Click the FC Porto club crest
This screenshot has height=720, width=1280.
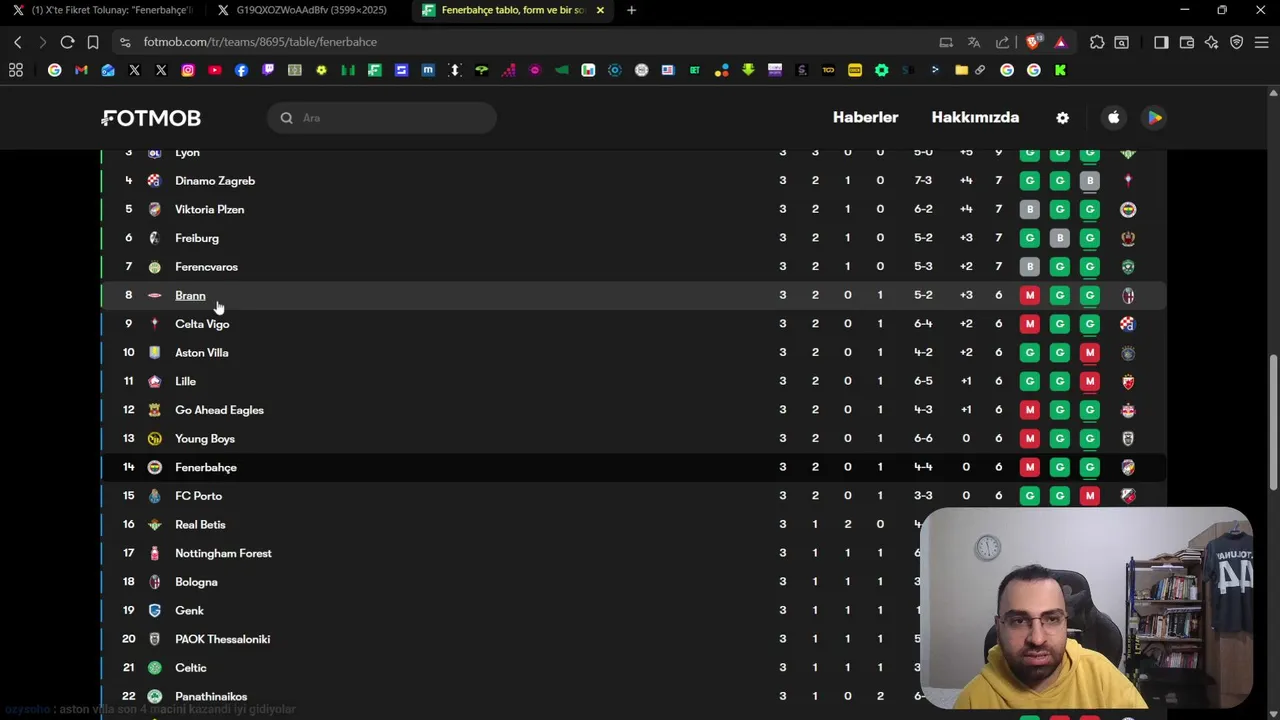pyautogui.click(x=154, y=496)
